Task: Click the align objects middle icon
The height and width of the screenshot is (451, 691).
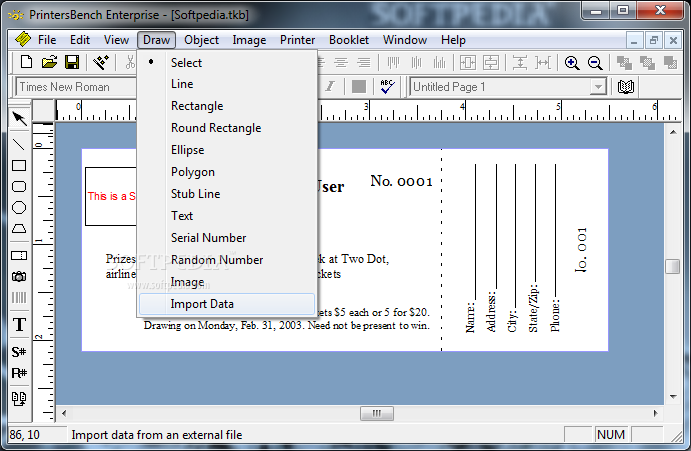Action: [416, 63]
